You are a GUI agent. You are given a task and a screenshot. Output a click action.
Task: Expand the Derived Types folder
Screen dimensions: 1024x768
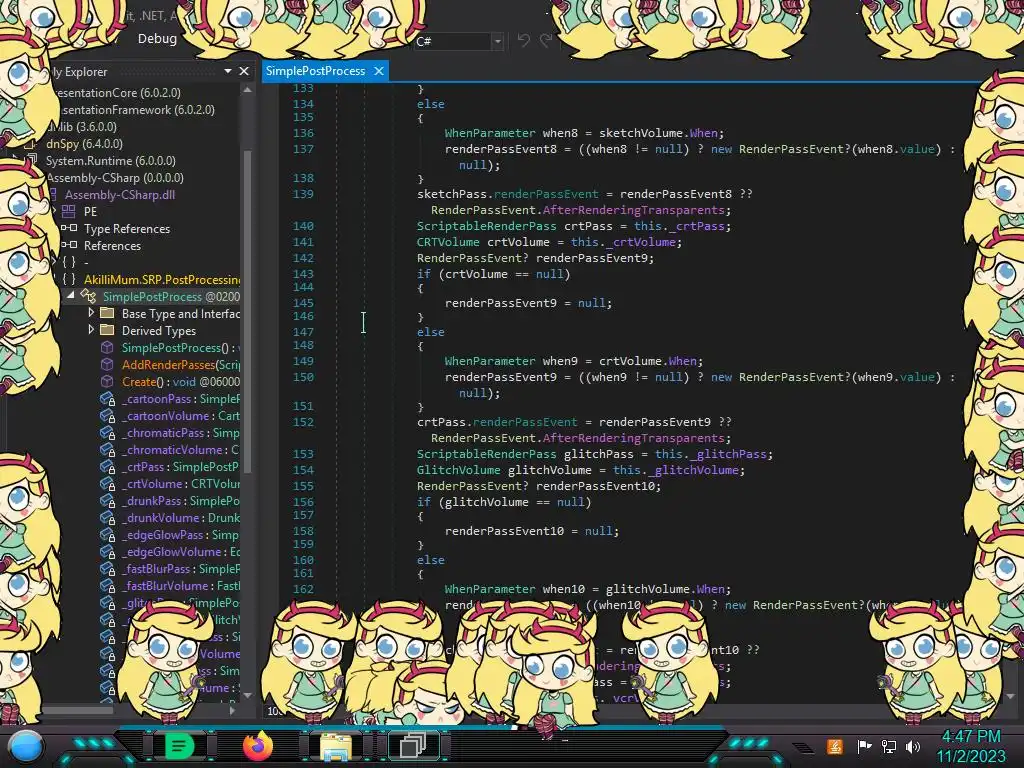click(x=91, y=330)
